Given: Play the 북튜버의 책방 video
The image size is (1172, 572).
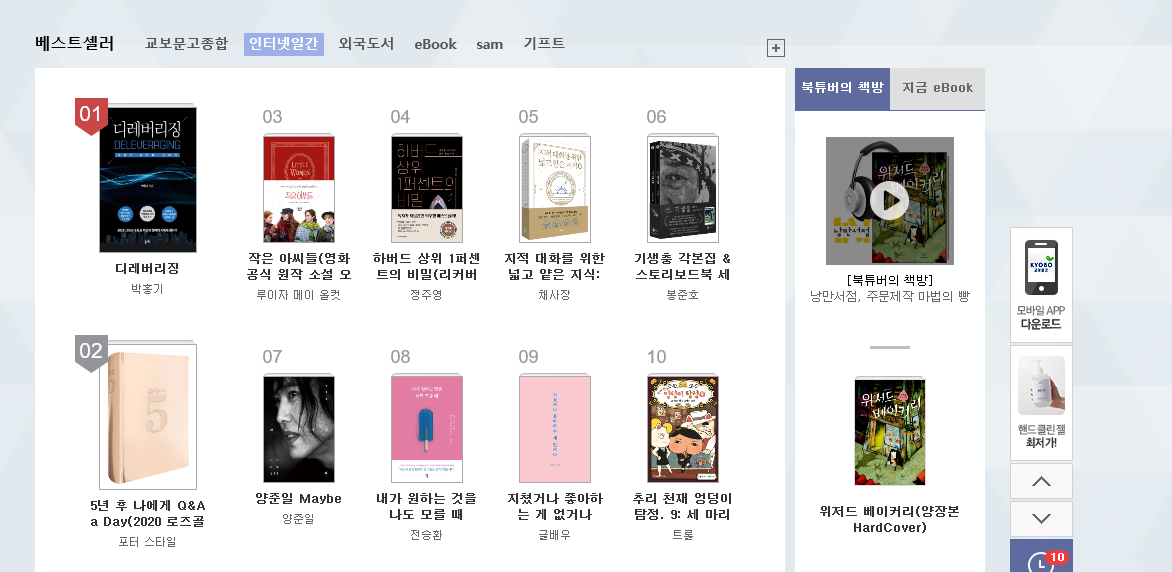Looking at the screenshot, I should coord(889,200).
